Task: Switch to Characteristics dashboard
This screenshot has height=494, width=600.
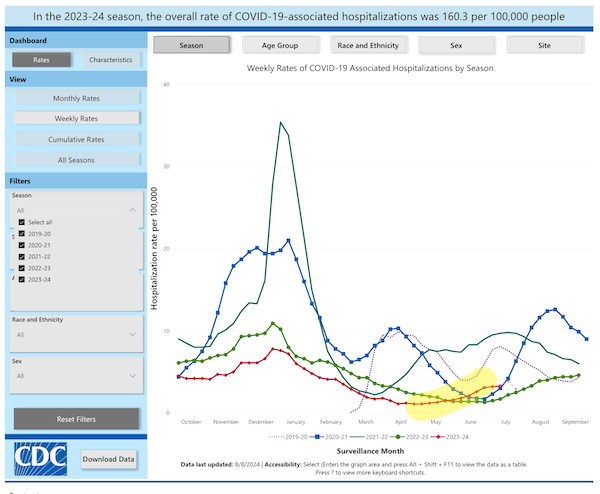Action: 111,60
